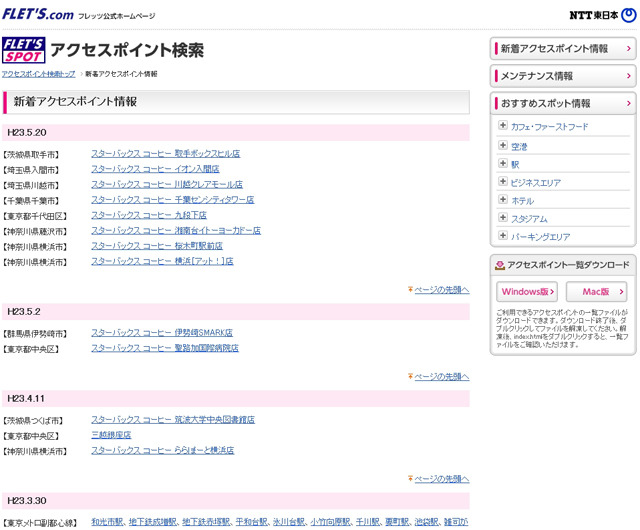Open おすすめスポット情報 sidebar menu
The width and height of the screenshot is (640, 530).
click(563, 103)
